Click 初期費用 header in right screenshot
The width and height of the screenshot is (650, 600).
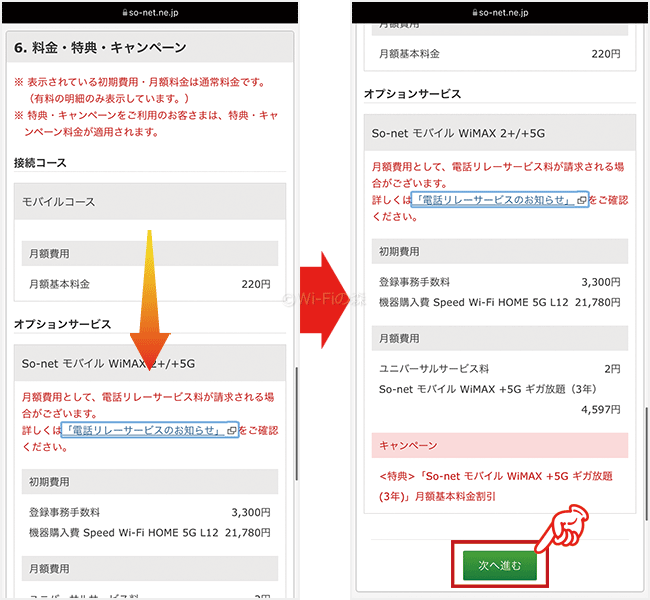[x=500, y=251]
